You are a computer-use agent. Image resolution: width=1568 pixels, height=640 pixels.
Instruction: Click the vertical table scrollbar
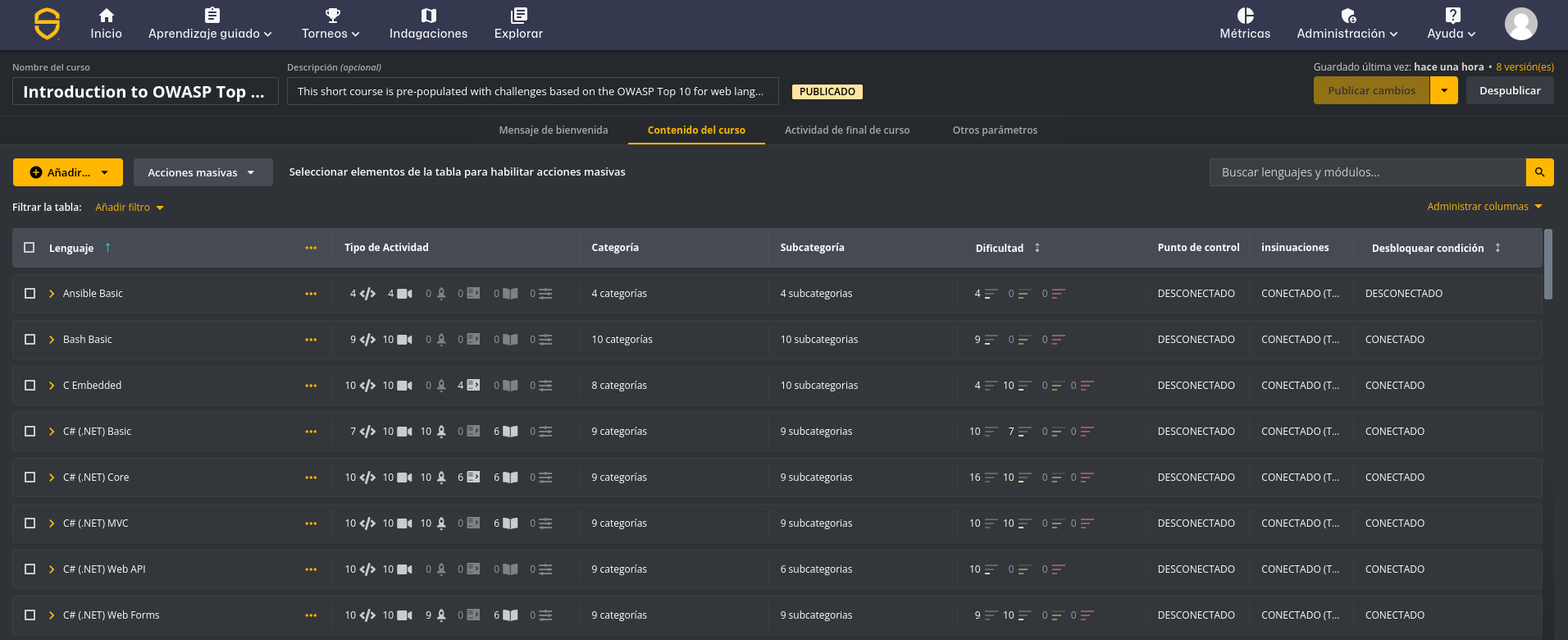1548,264
